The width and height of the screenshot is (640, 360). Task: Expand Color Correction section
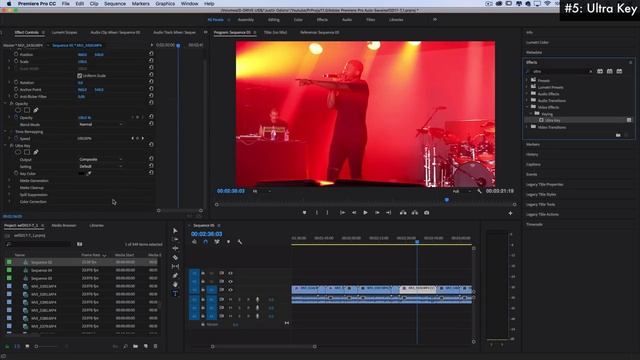9,201
